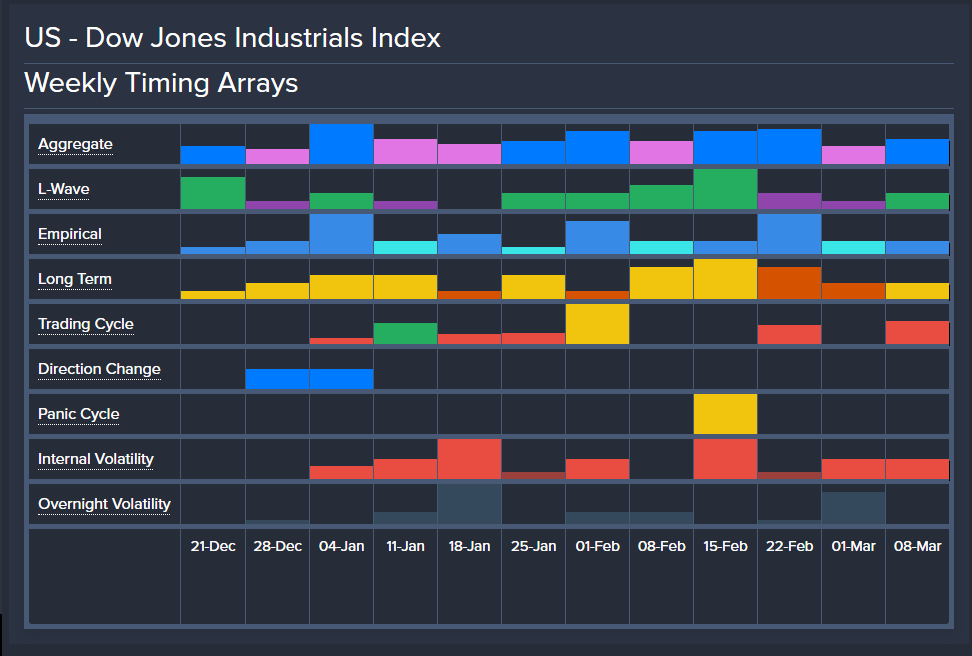Viewport: 972px width, 656px height.
Task: Click the 01-Feb date label
Action: click(x=598, y=546)
